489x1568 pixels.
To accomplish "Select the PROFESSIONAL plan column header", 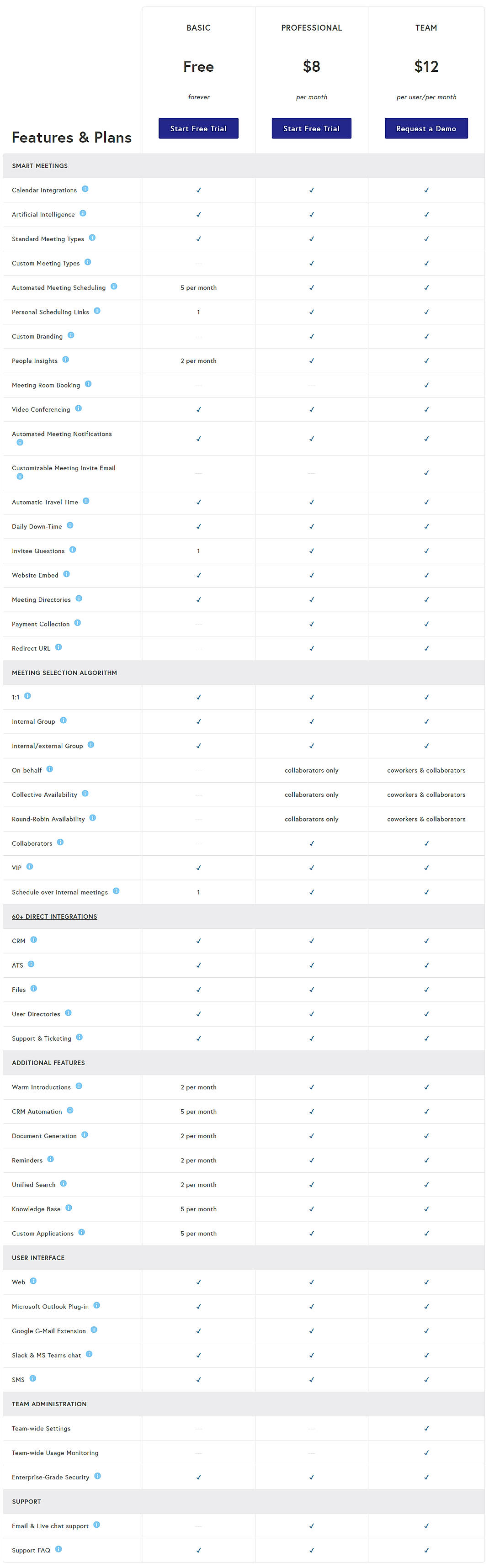I will [311, 27].
